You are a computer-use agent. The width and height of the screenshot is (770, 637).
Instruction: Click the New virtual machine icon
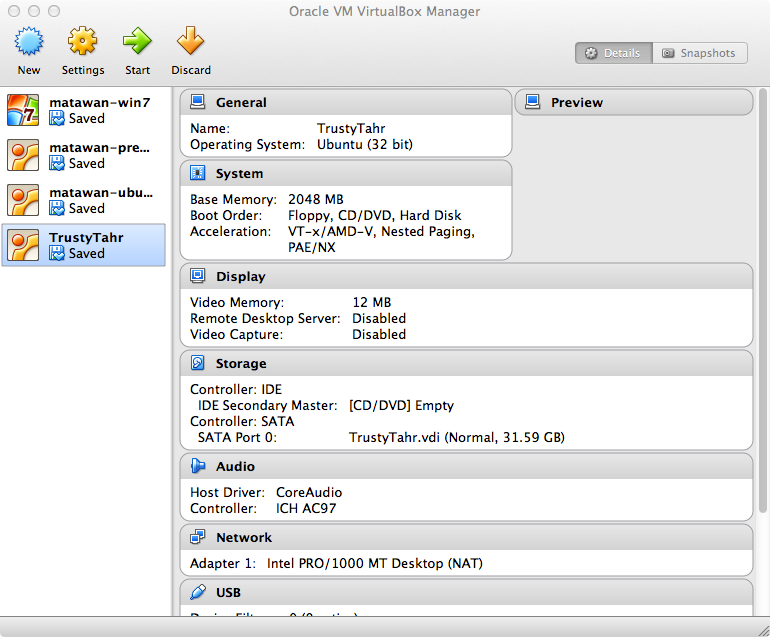28,41
